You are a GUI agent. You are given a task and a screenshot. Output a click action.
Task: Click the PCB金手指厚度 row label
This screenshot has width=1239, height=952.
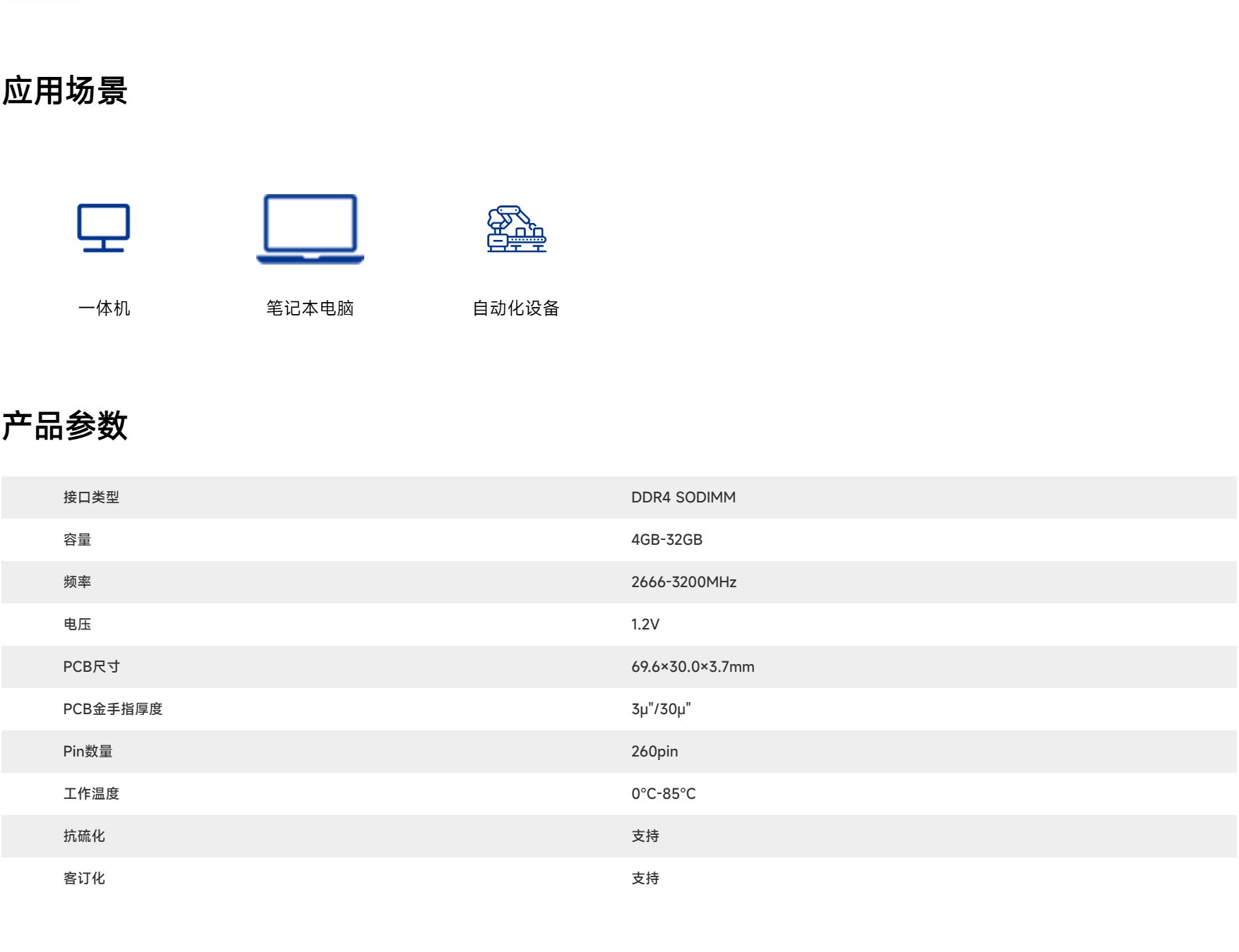(x=113, y=709)
